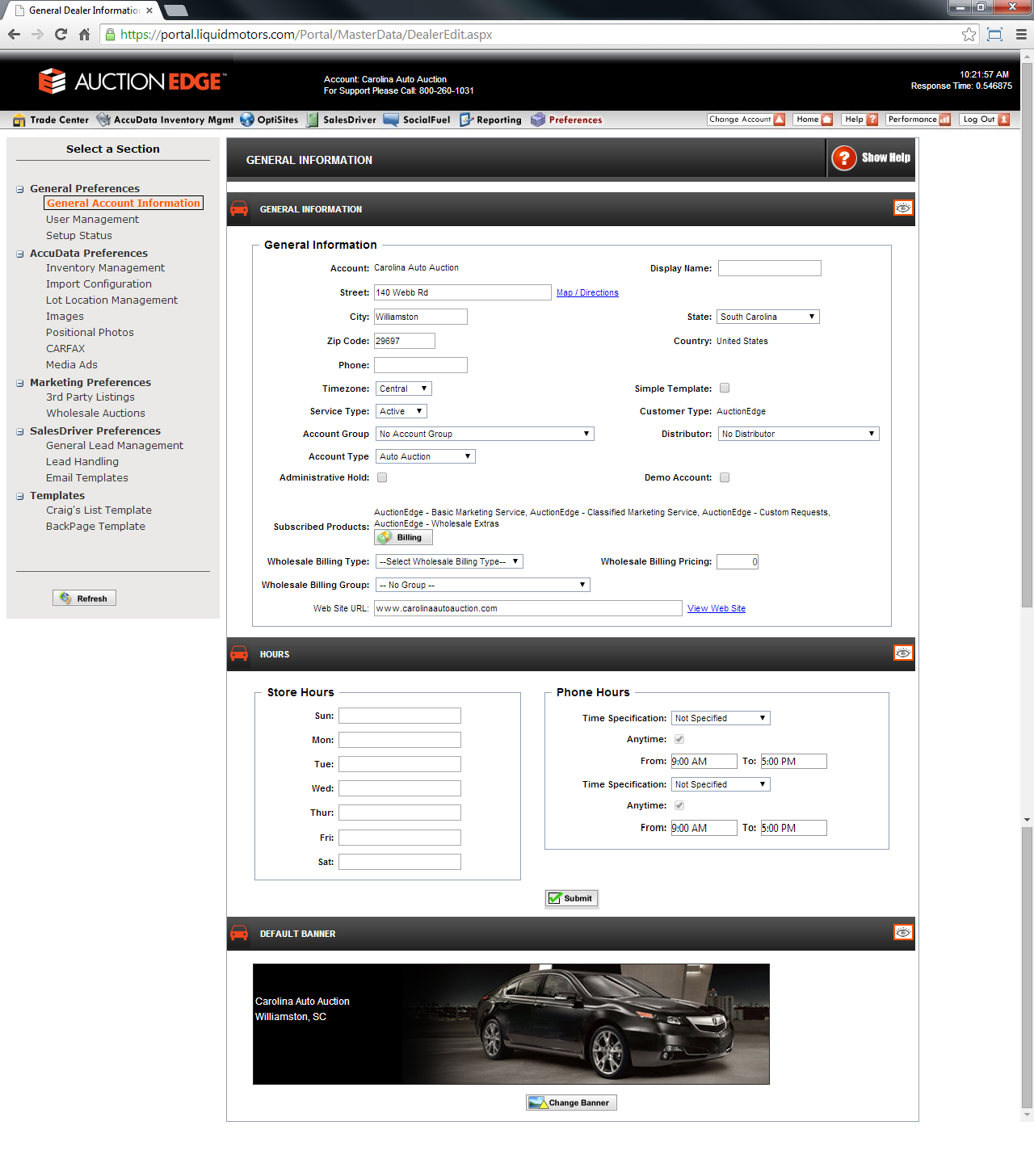Click the Help question mark icon
The width and height of the screenshot is (1034, 1176).
(872, 120)
